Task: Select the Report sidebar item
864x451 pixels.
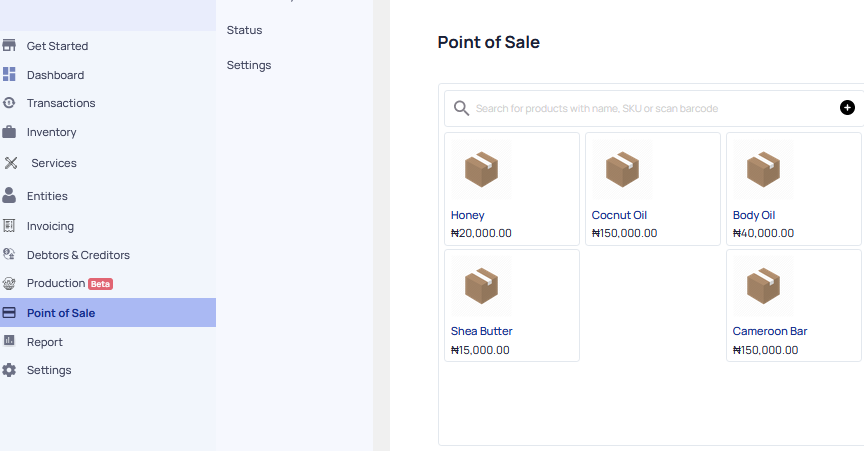Action: tap(45, 342)
